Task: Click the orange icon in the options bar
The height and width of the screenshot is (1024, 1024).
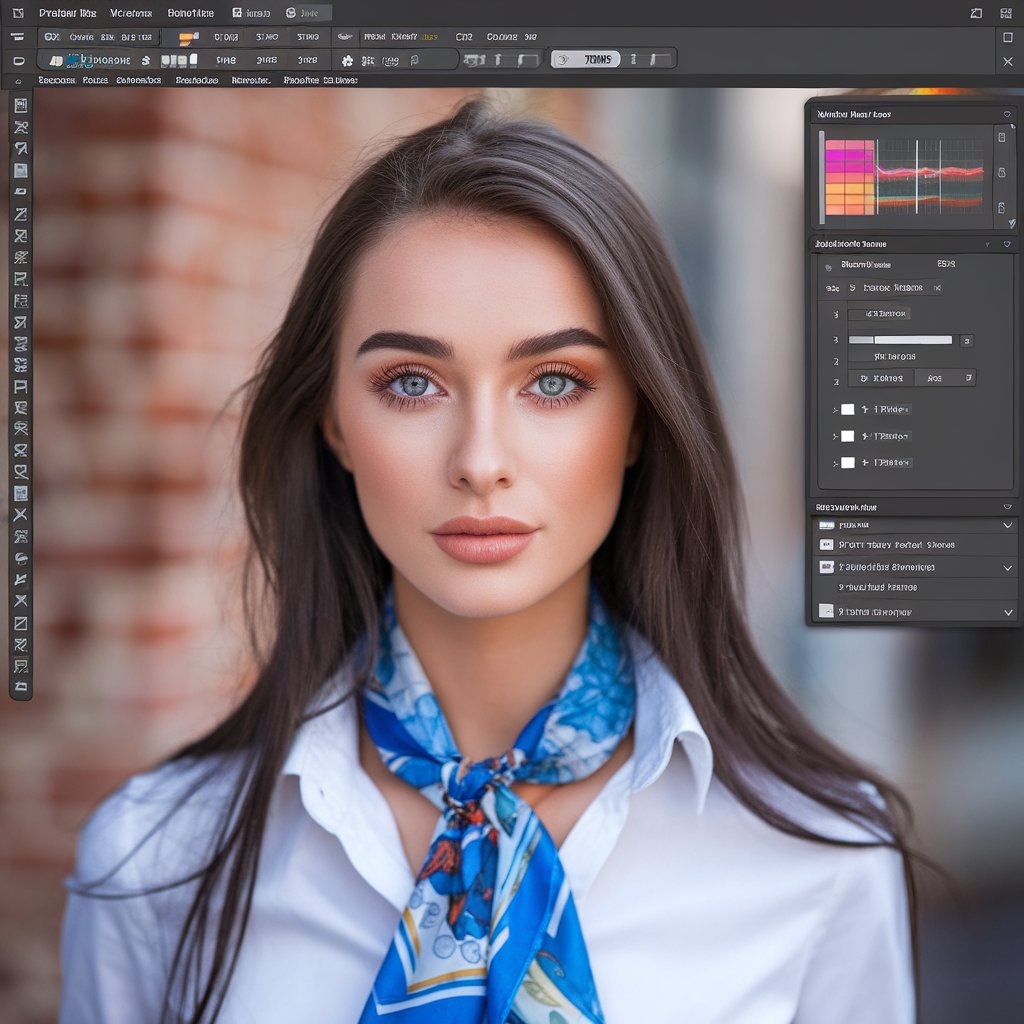Action: coord(188,37)
